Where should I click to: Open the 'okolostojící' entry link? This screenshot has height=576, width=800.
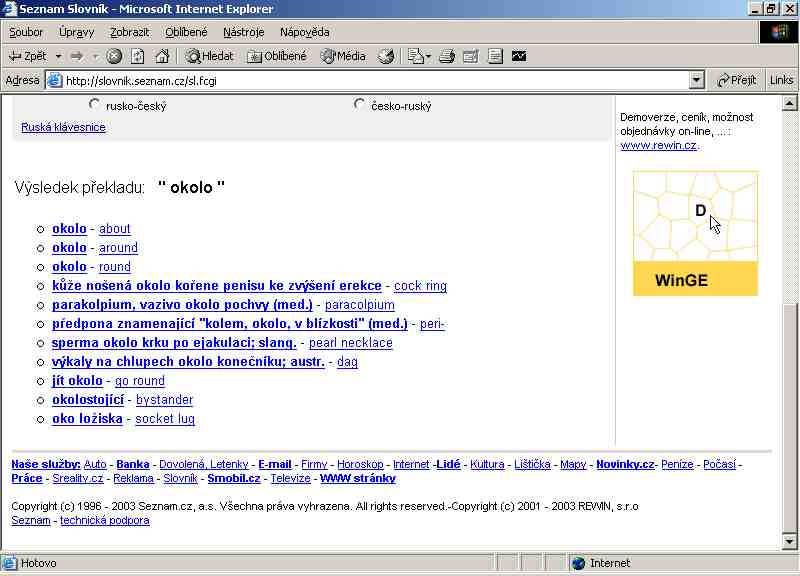pyautogui.click(x=88, y=399)
